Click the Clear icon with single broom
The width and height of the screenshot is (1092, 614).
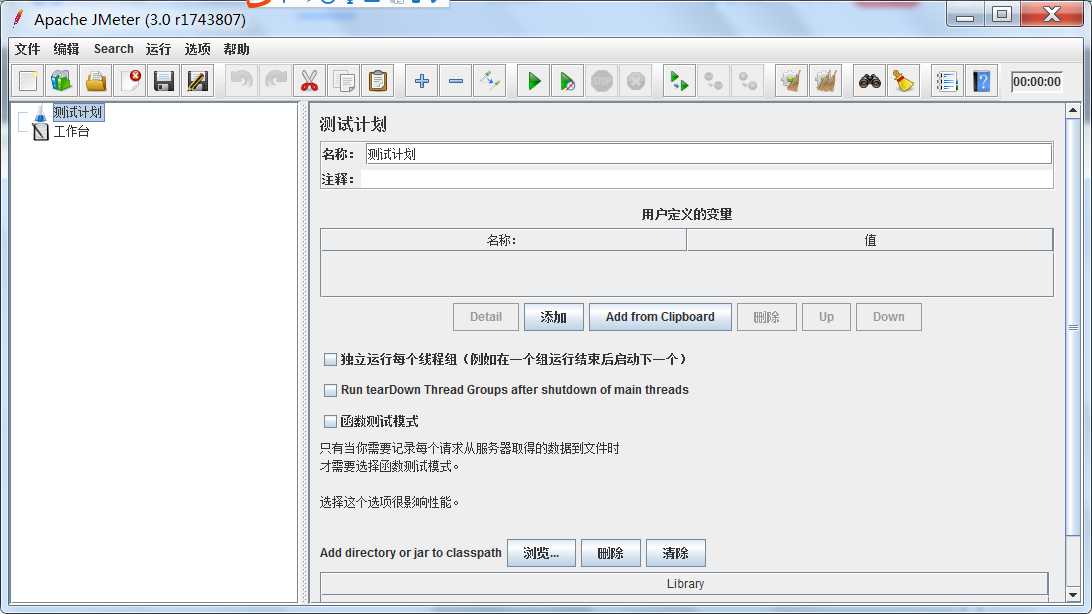pos(791,81)
